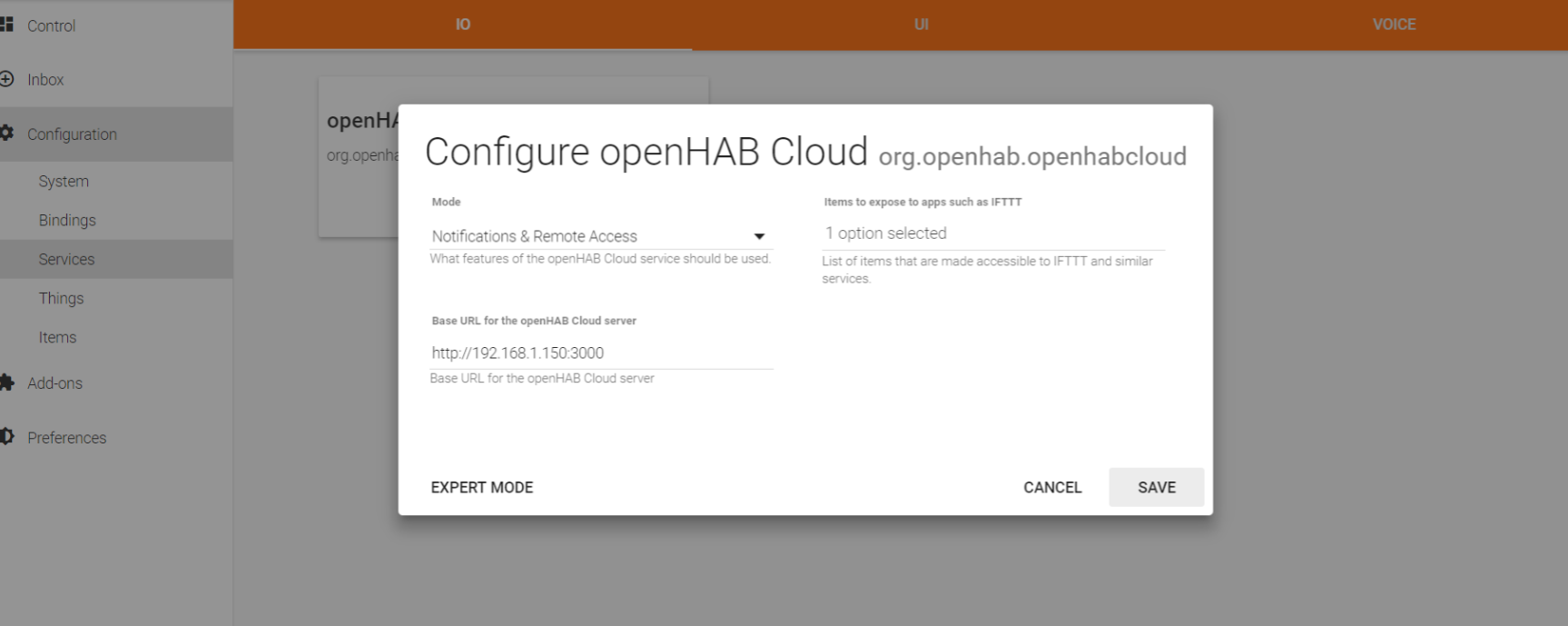This screenshot has width=1568, height=626.
Task: Click the openHAB Cloud service card behind dialog
Action: point(359,156)
